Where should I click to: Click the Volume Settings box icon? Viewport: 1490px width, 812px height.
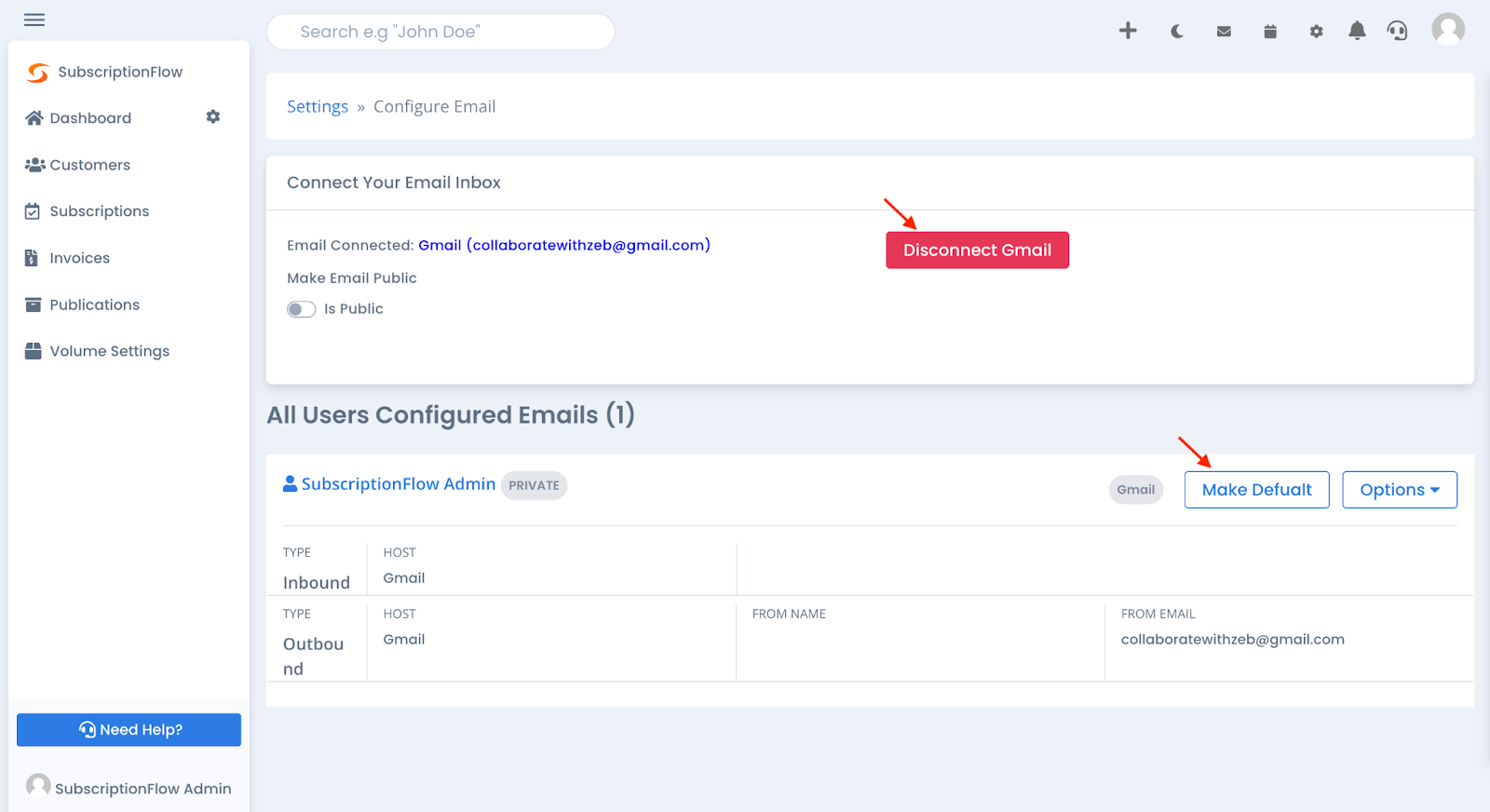tap(33, 351)
